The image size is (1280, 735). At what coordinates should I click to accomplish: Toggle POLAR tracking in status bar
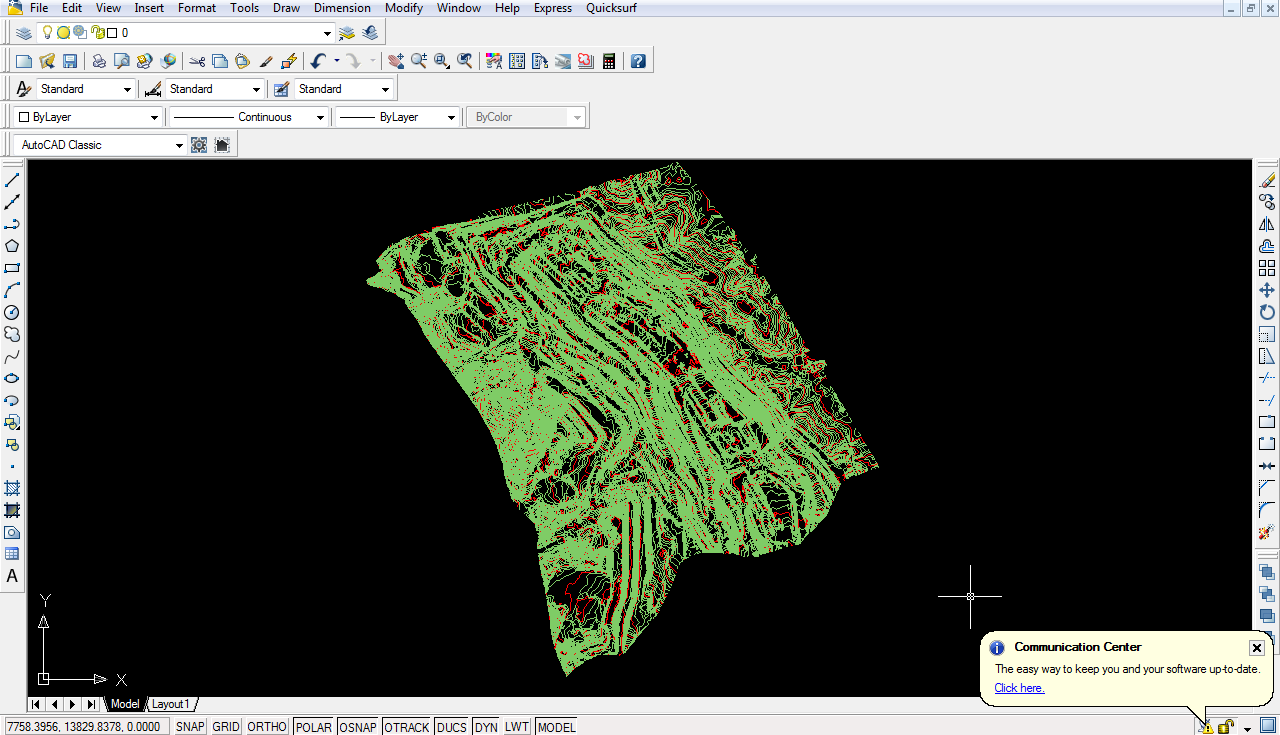[x=314, y=727]
